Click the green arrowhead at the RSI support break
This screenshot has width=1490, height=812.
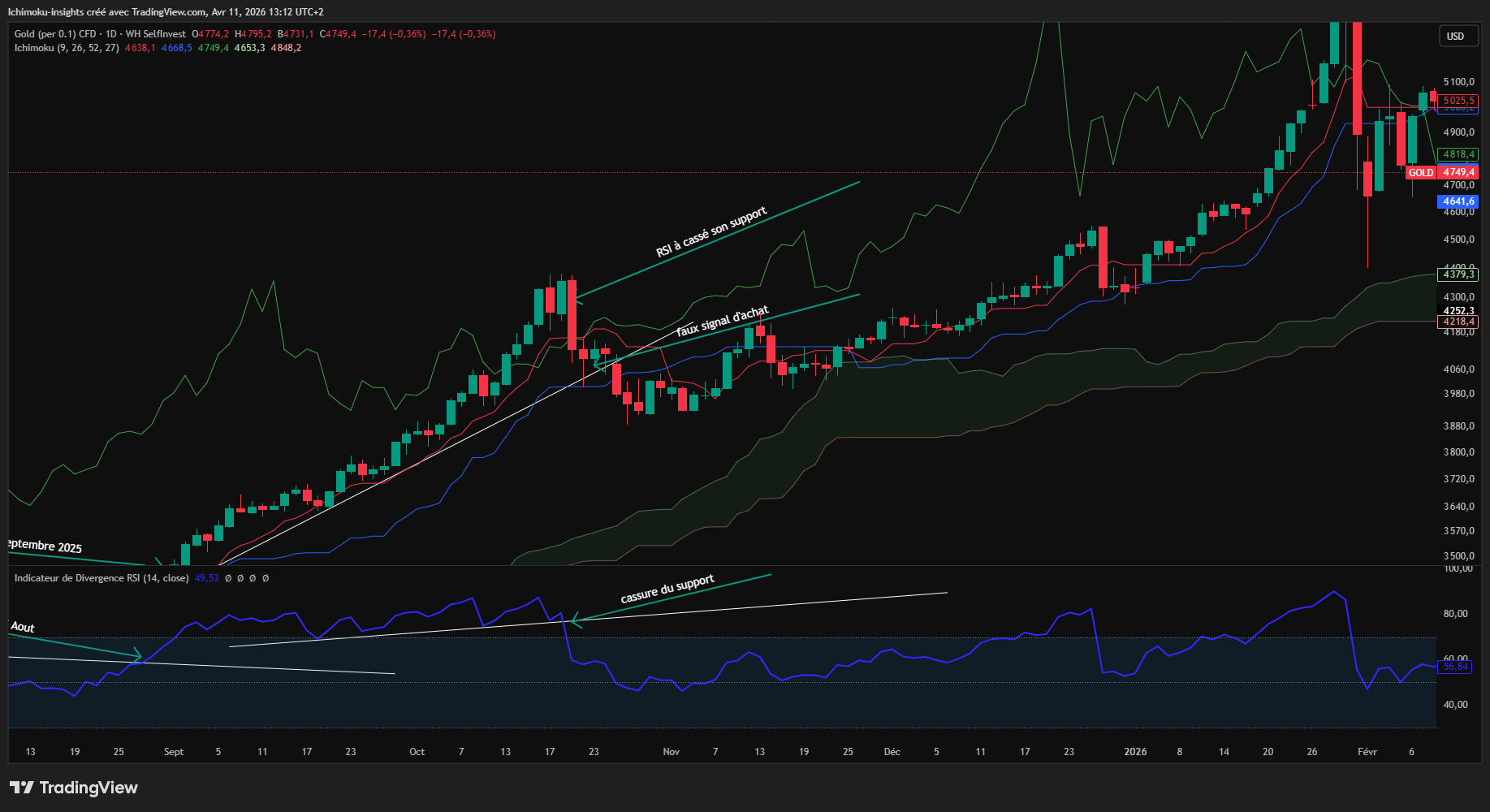coord(576,621)
